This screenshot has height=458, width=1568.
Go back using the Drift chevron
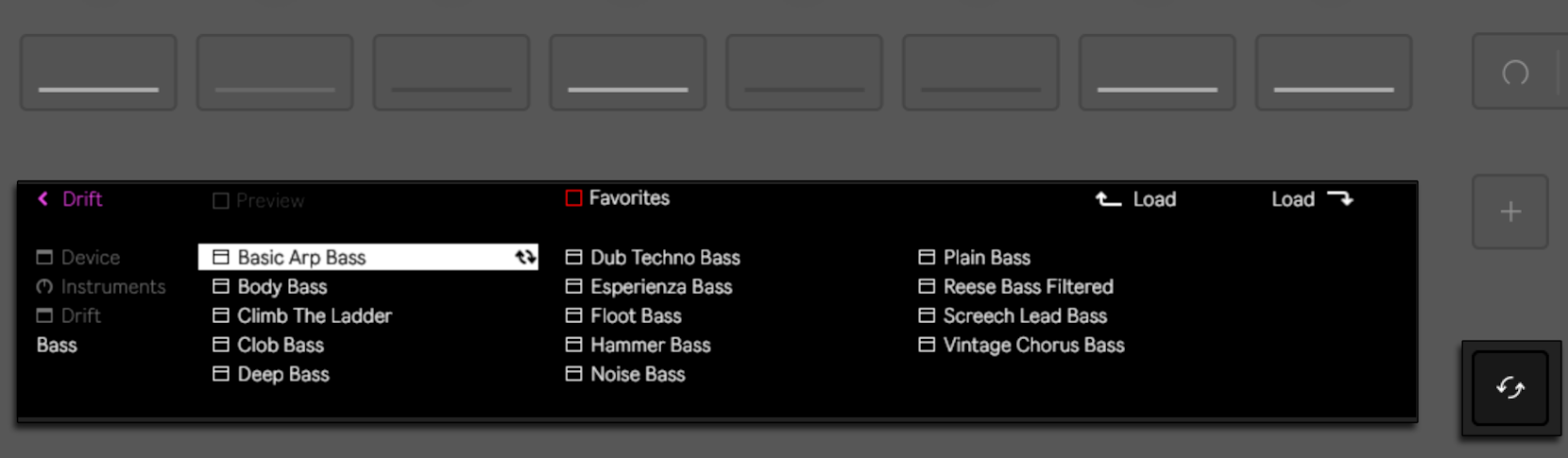[x=43, y=198]
